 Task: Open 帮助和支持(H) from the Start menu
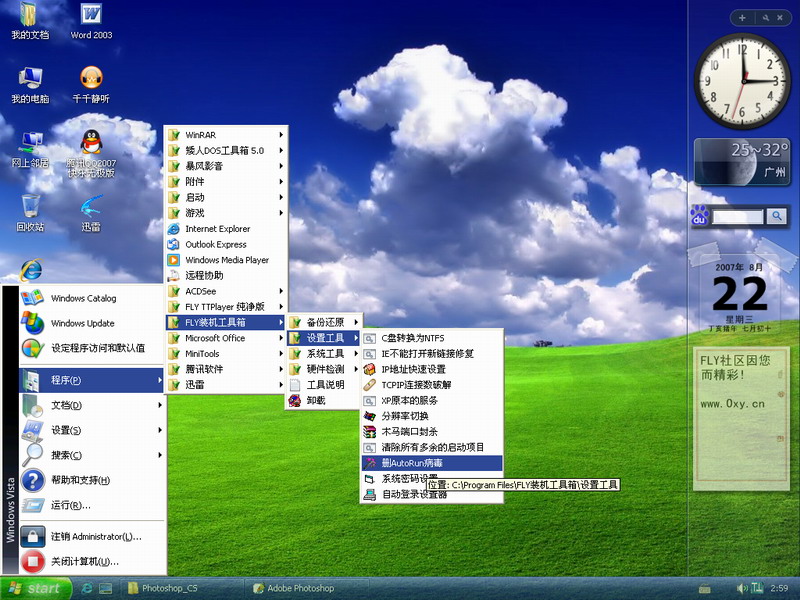[x=92, y=480]
